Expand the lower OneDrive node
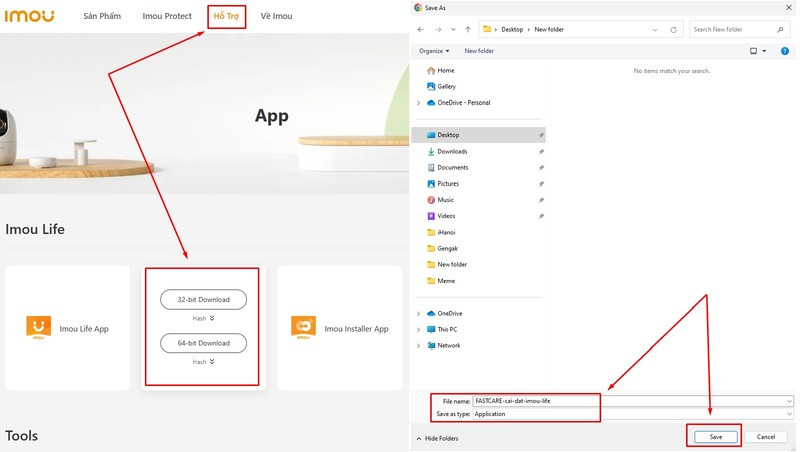This screenshot has width=800, height=452. (x=419, y=313)
